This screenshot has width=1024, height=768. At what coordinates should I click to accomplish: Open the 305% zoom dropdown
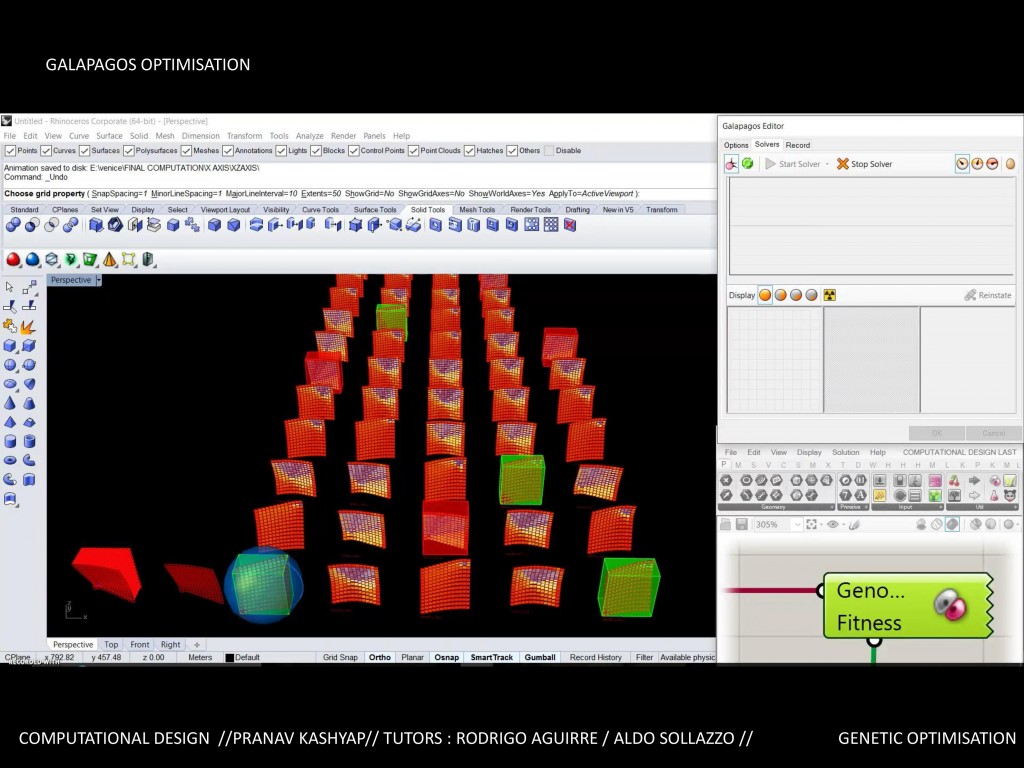797,524
